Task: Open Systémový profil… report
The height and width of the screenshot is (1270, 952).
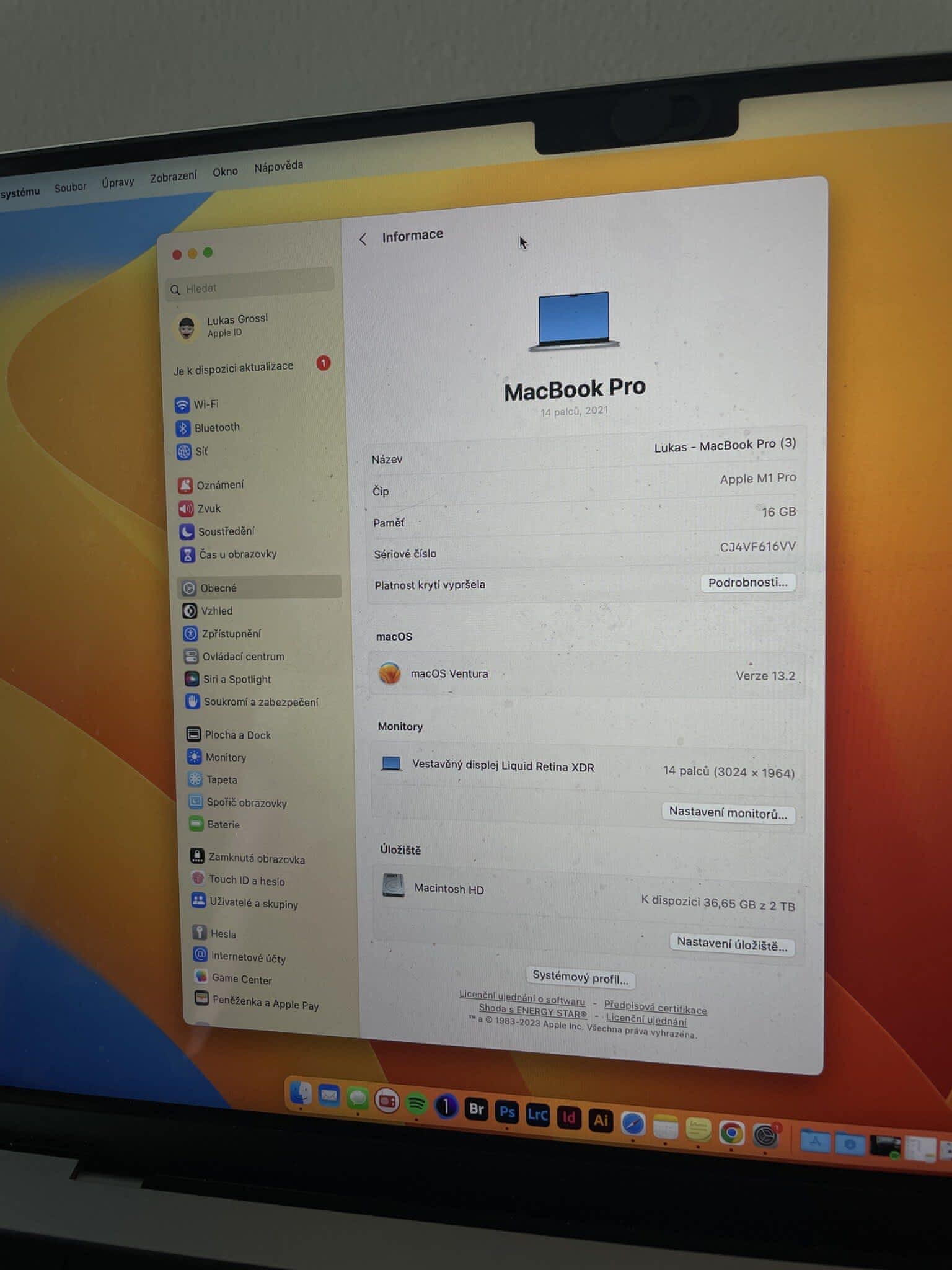Action: (580, 978)
